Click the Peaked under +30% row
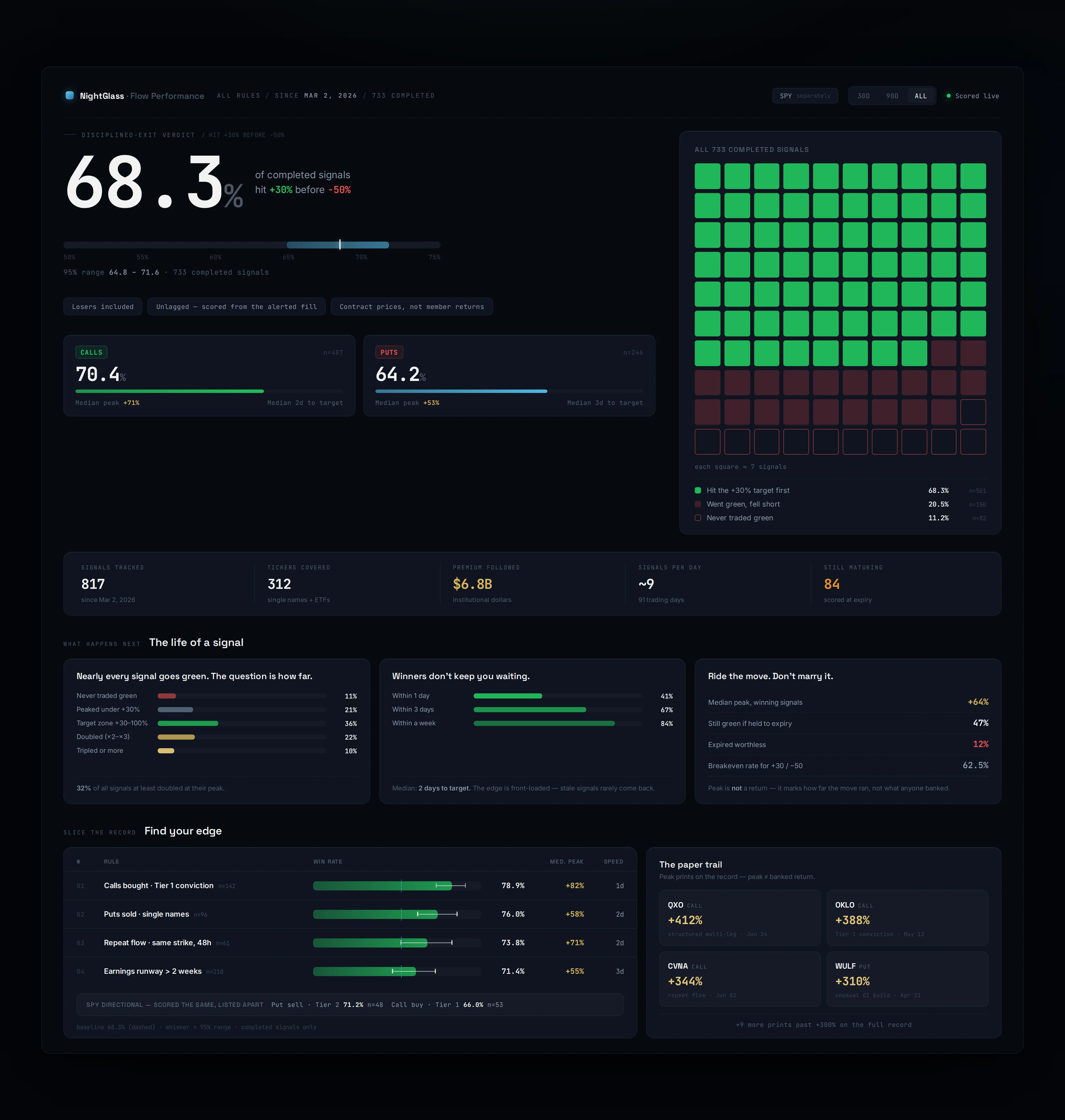The image size is (1065, 1120). 216,709
